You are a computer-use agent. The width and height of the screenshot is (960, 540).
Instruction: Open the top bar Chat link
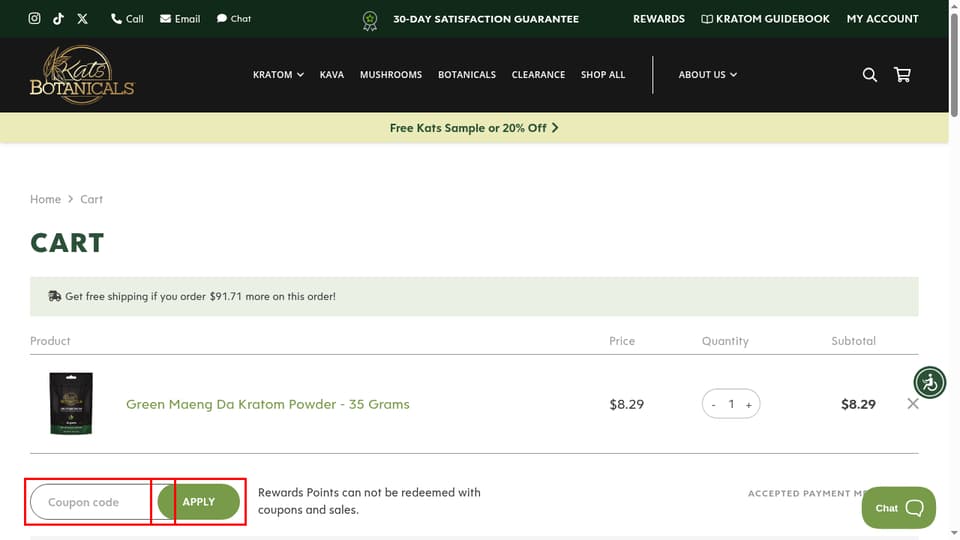click(x=234, y=18)
